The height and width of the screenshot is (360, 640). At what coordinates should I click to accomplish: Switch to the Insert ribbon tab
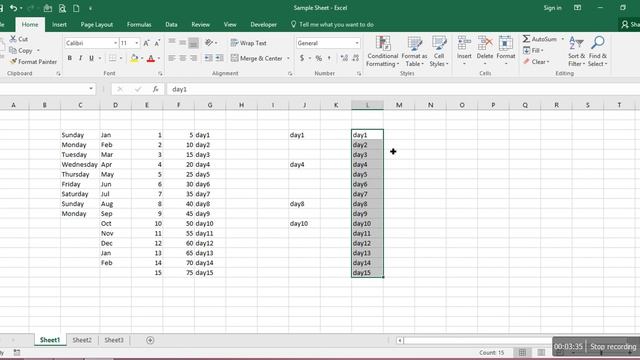(59, 24)
